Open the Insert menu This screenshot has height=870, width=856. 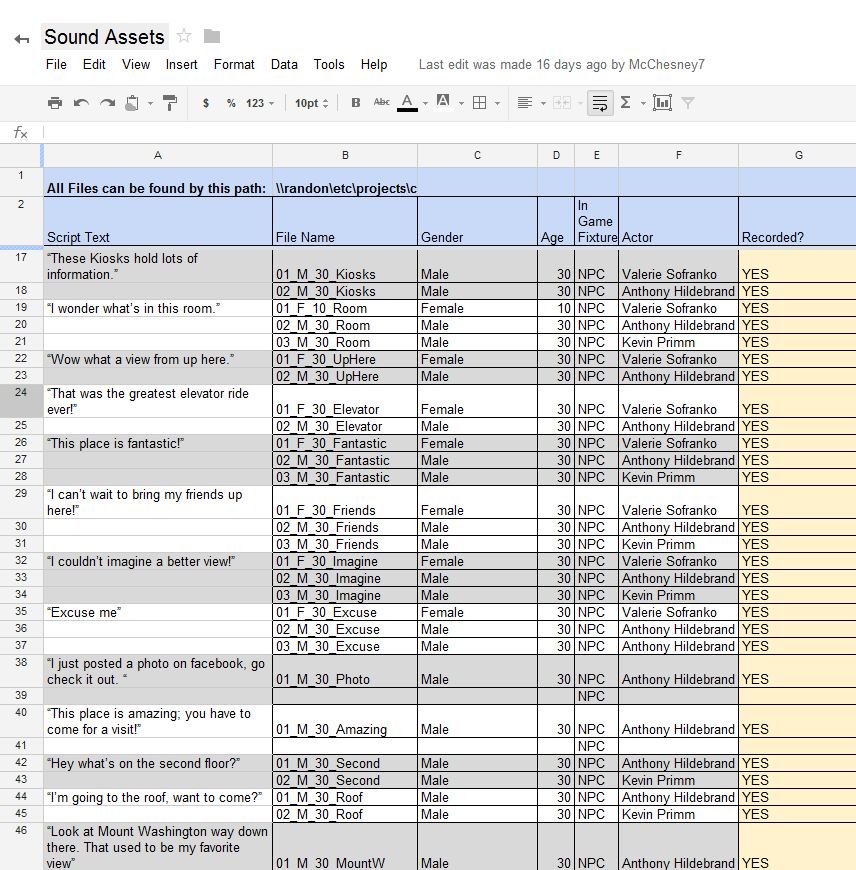[181, 64]
